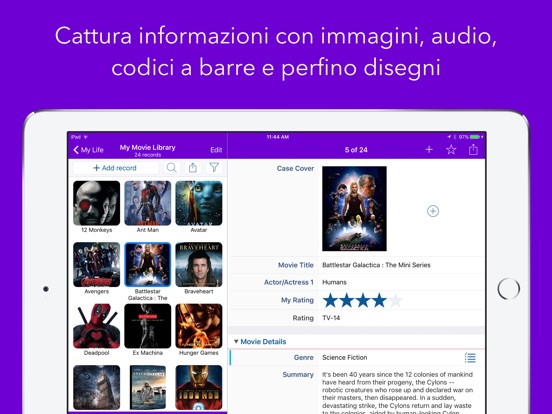552x414 pixels.
Task: Set My Rating to three stars
Action: click(x=363, y=300)
